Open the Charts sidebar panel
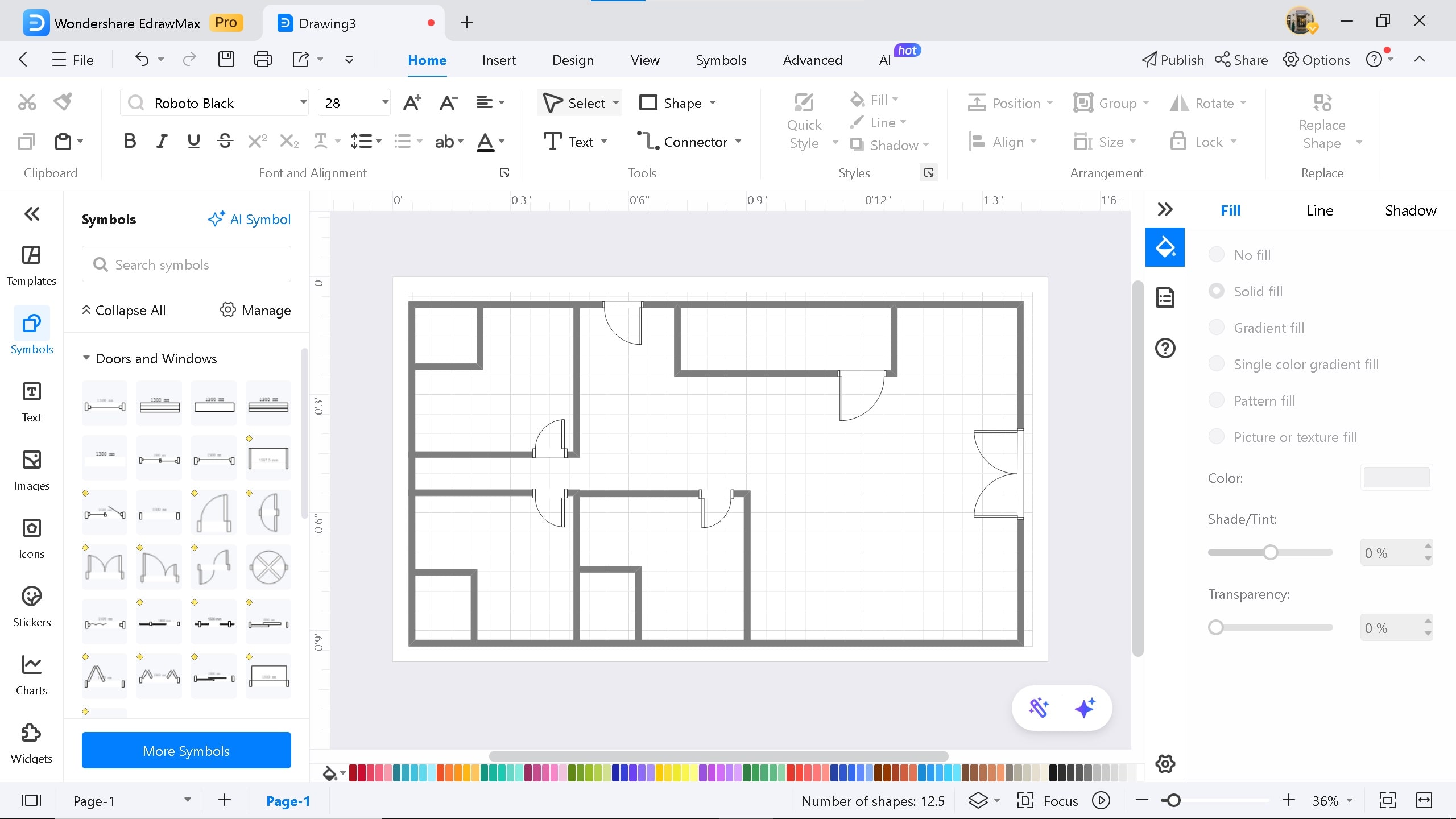Screen dimensions: 1456x819 31,675
